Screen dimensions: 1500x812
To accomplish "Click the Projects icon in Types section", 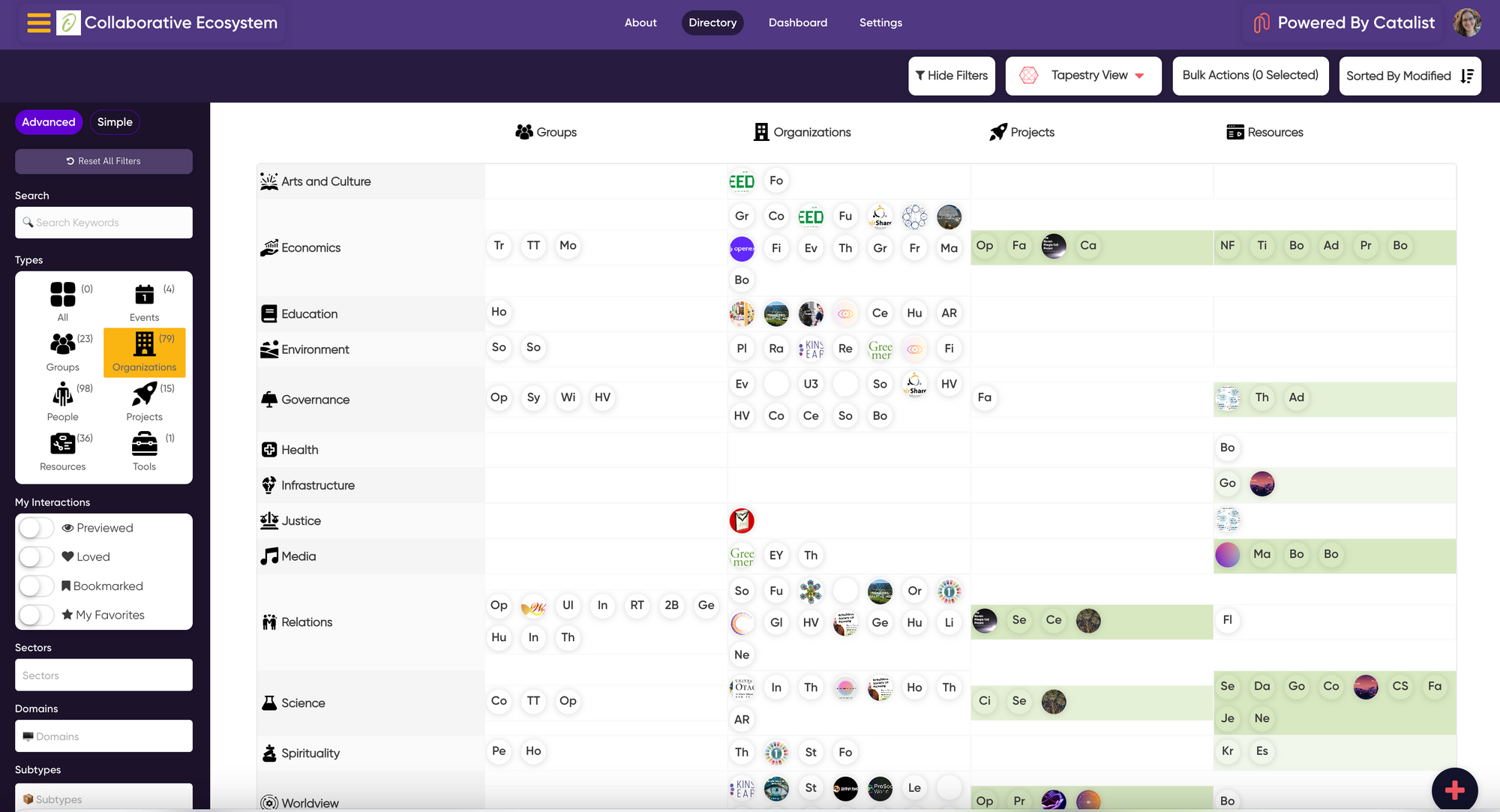I will point(144,394).
